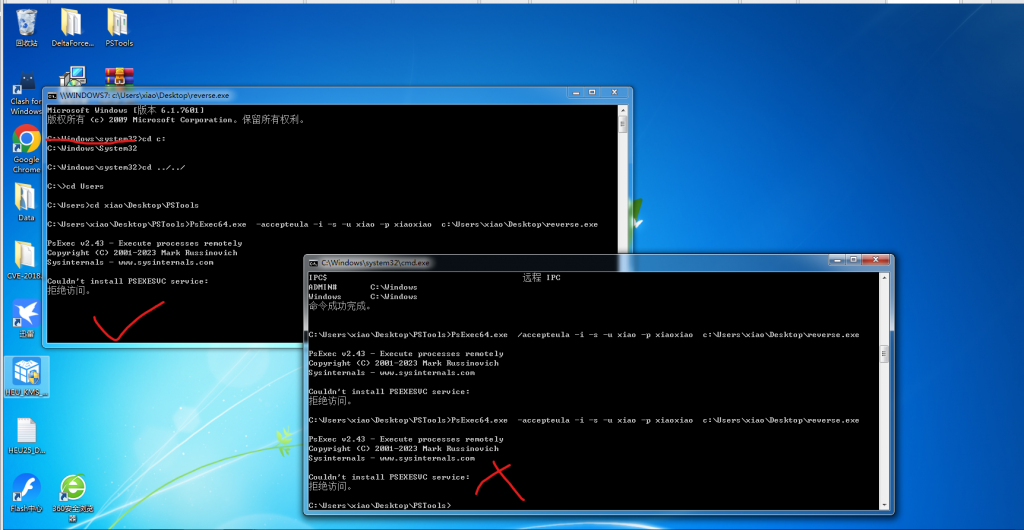Select the Flash中心 desktop shortcut
The width and height of the screenshot is (1024, 530).
click(x=26, y=493)
